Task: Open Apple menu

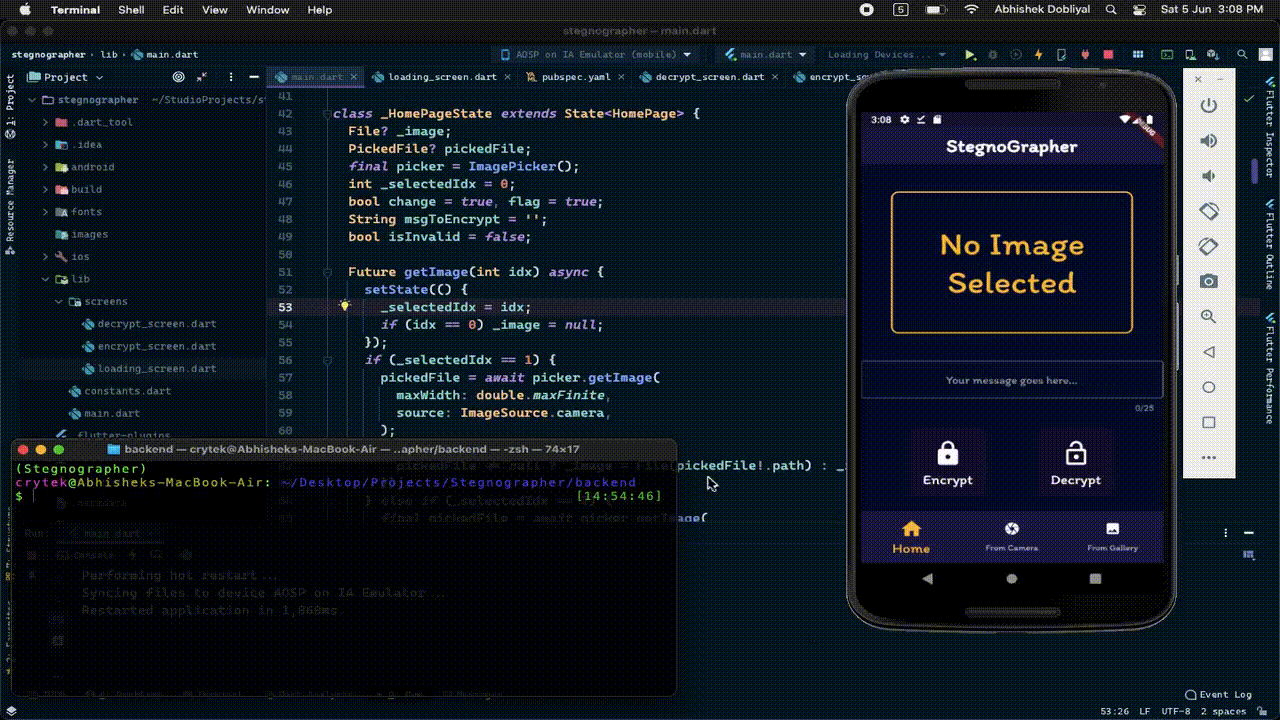Action: click(x=25, y=10)
